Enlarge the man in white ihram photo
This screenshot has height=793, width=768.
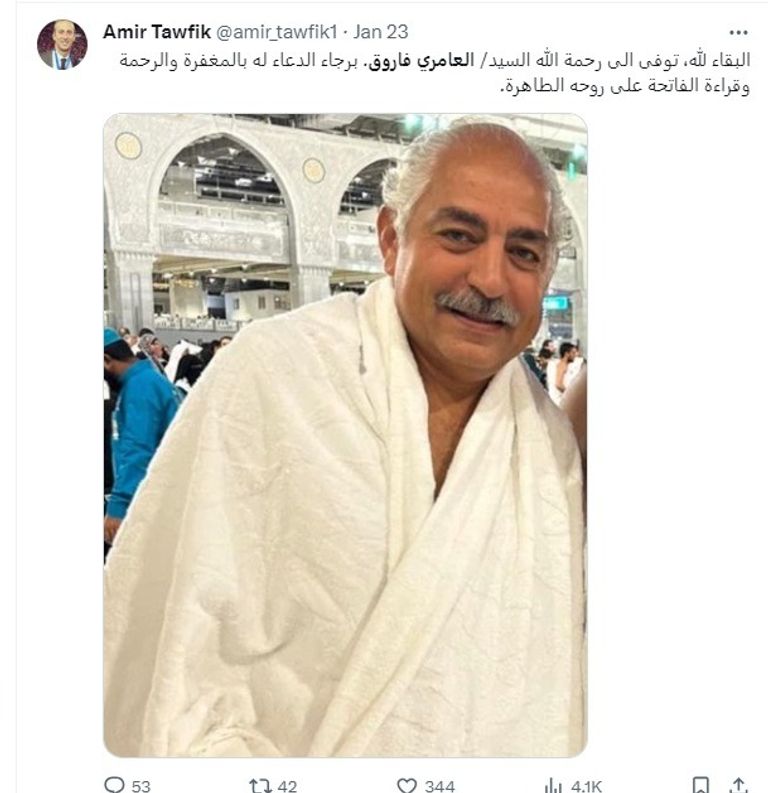pyautogui.click(x=345, y=435)
